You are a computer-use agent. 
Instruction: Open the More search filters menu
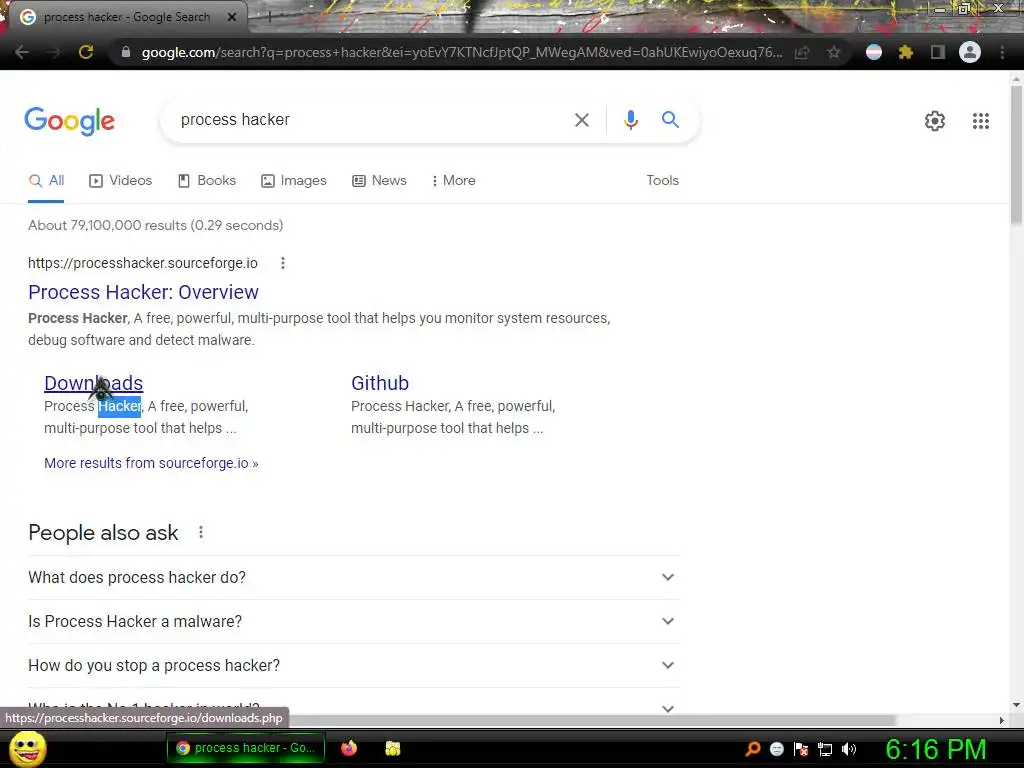tap(454, 180)
